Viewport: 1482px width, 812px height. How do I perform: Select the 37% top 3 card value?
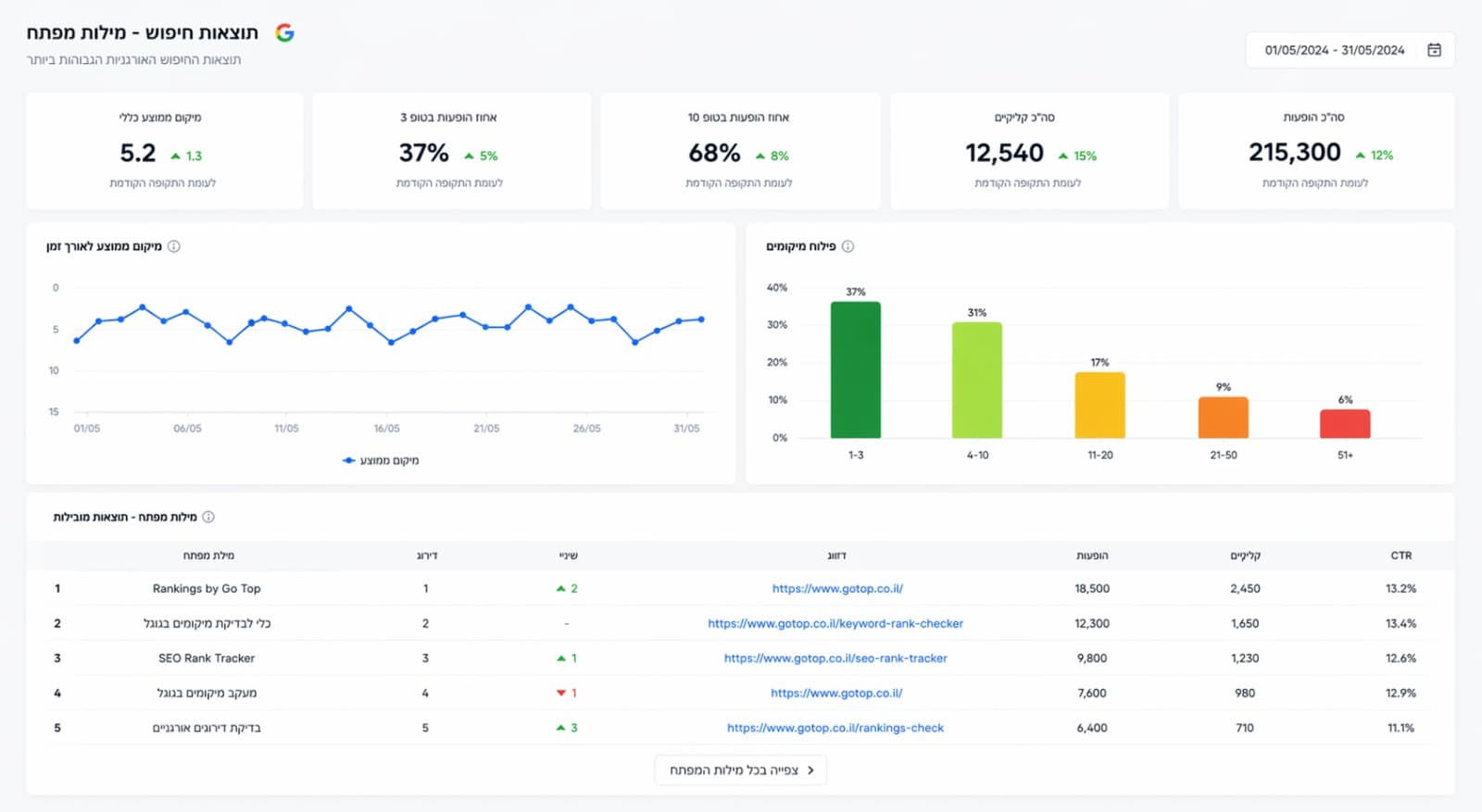424,153
